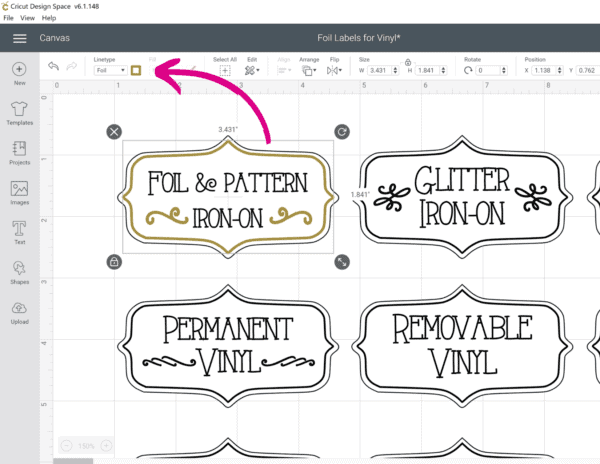Click the Width size input field
The width and height of the screenshot is (600, 464).
[x=382, y=71]
